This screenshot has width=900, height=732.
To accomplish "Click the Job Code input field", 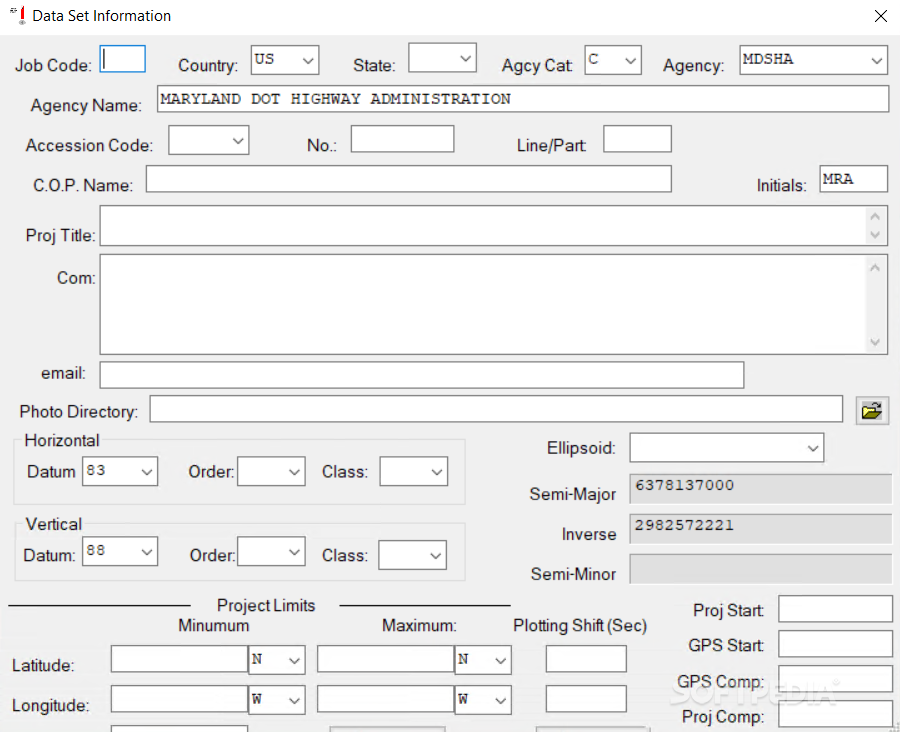I will (x=122, y=59).
